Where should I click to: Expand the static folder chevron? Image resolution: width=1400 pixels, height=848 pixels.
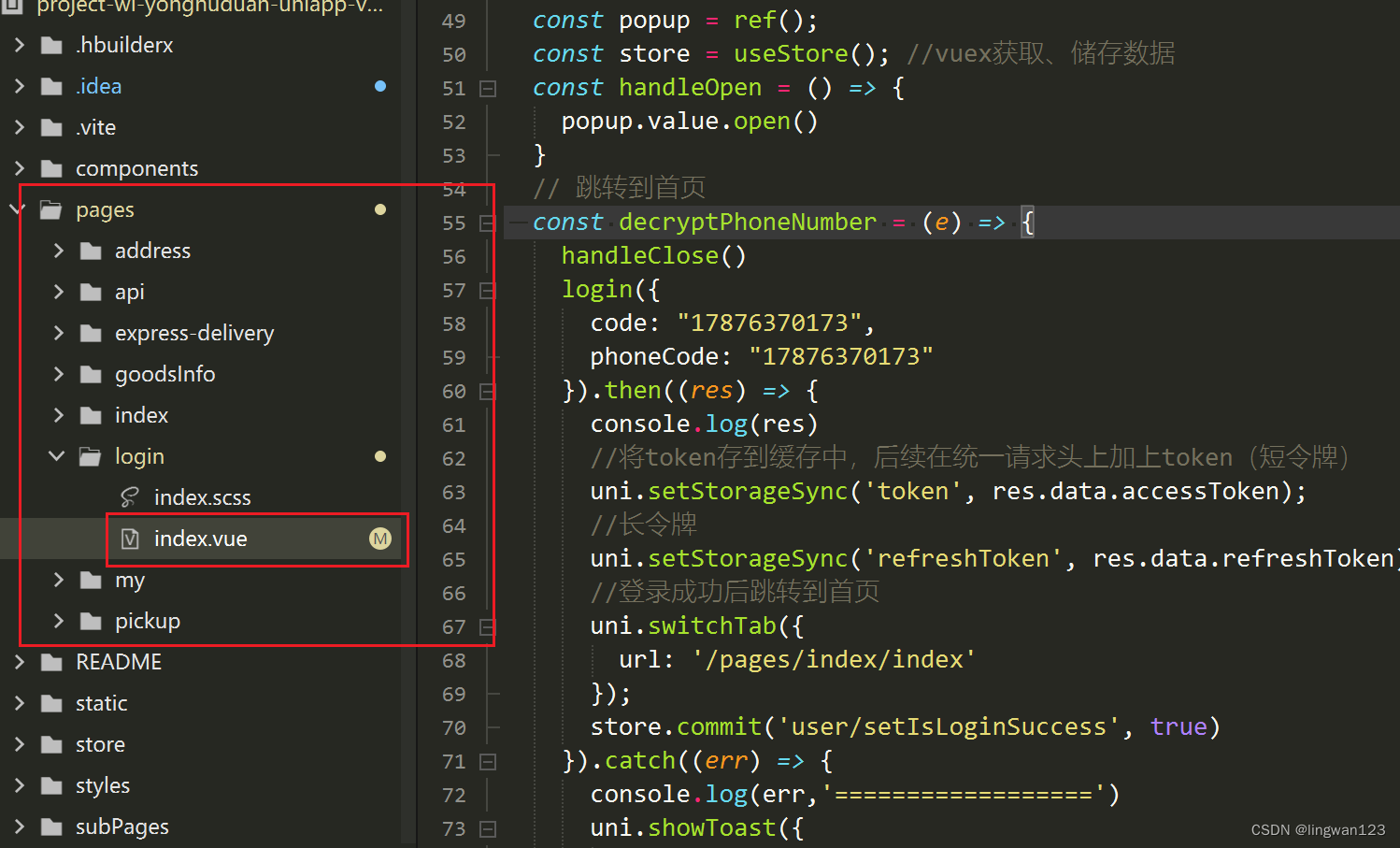pyautogui.click(x=19, y=703)
